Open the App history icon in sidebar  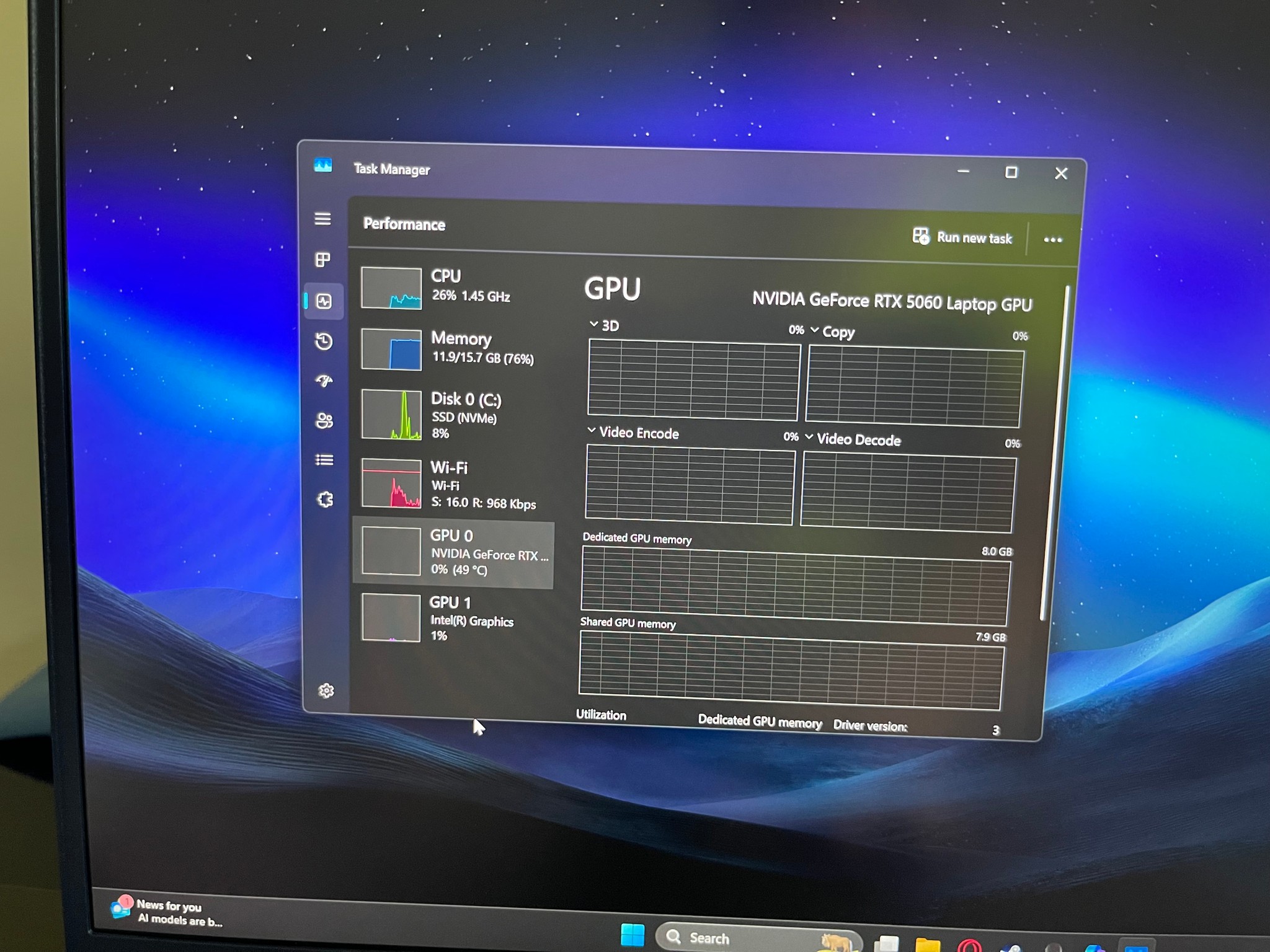(324, 342)
